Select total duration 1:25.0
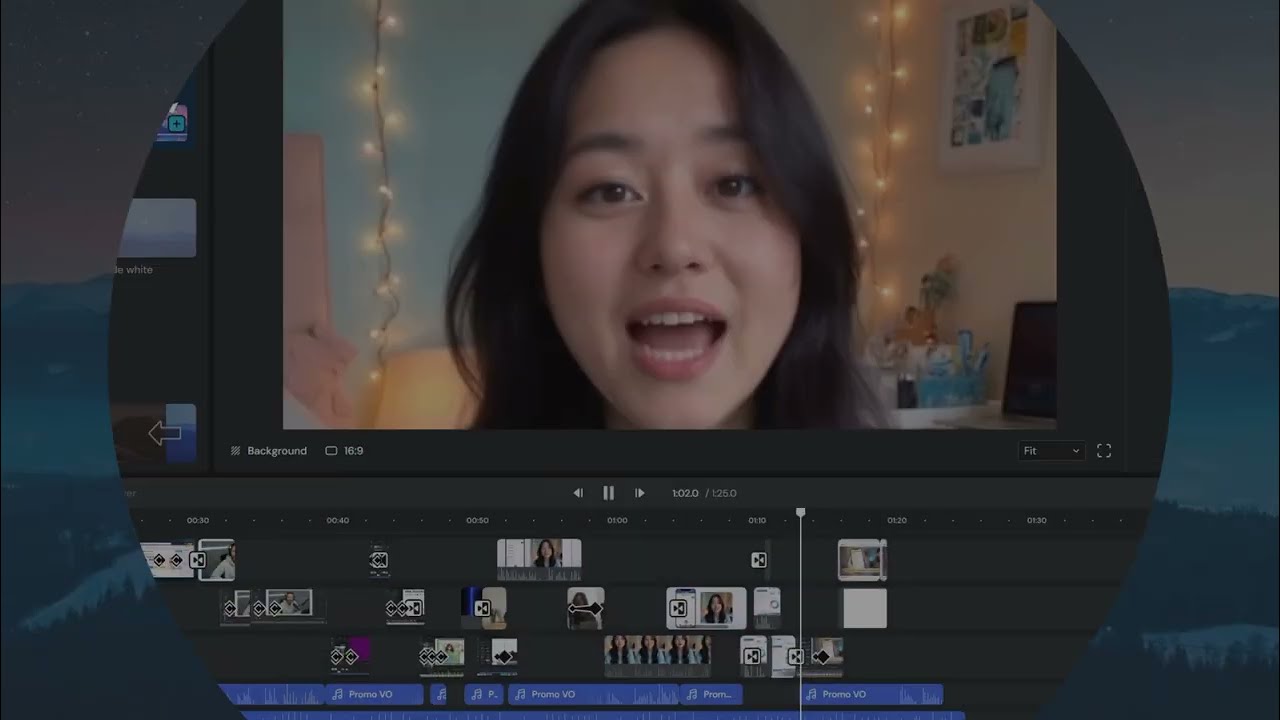The width and height of the screenshot is (1280, 720). coord(723,493)
